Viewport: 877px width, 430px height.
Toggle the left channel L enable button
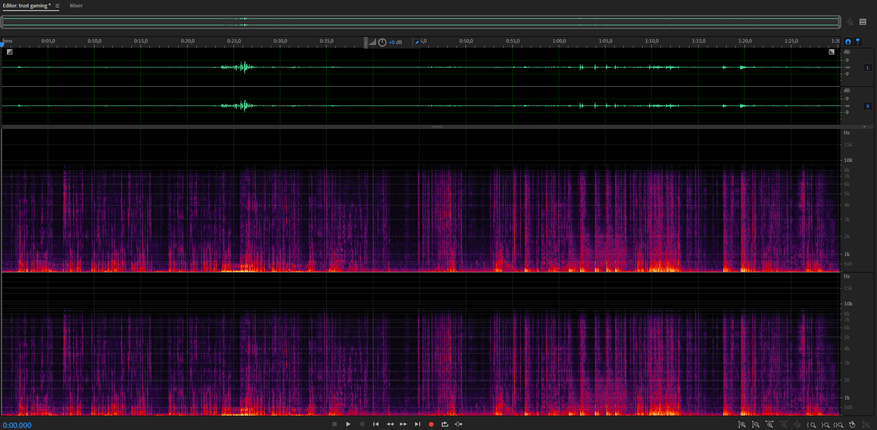click(867, 68)
